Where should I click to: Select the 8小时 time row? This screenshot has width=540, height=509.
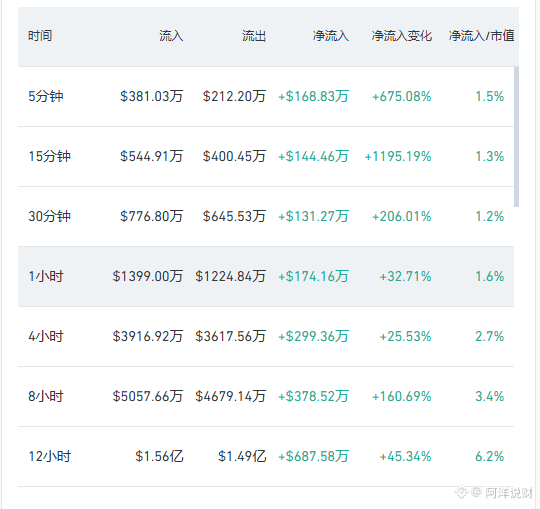tap(266, 396)
